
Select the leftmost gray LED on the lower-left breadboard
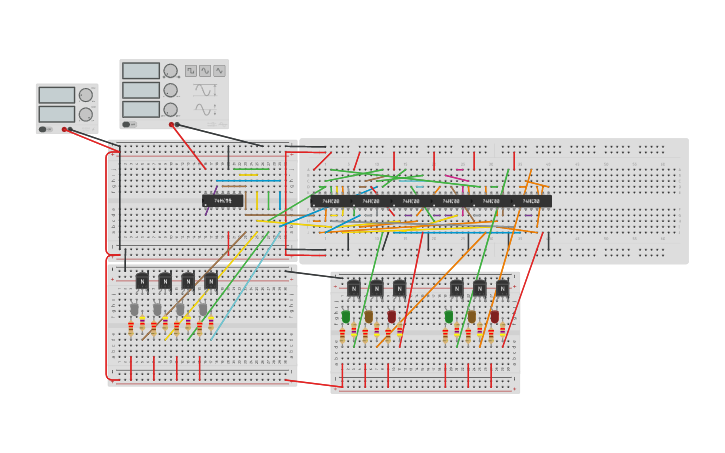point(135,310)
